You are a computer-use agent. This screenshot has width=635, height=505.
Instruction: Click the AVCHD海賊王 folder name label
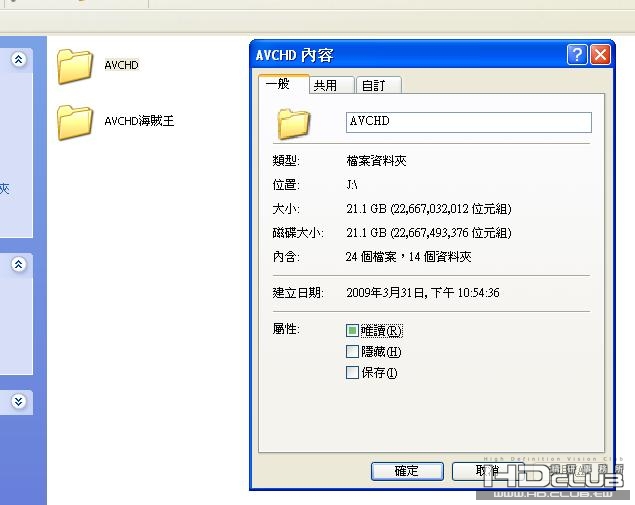139,121
